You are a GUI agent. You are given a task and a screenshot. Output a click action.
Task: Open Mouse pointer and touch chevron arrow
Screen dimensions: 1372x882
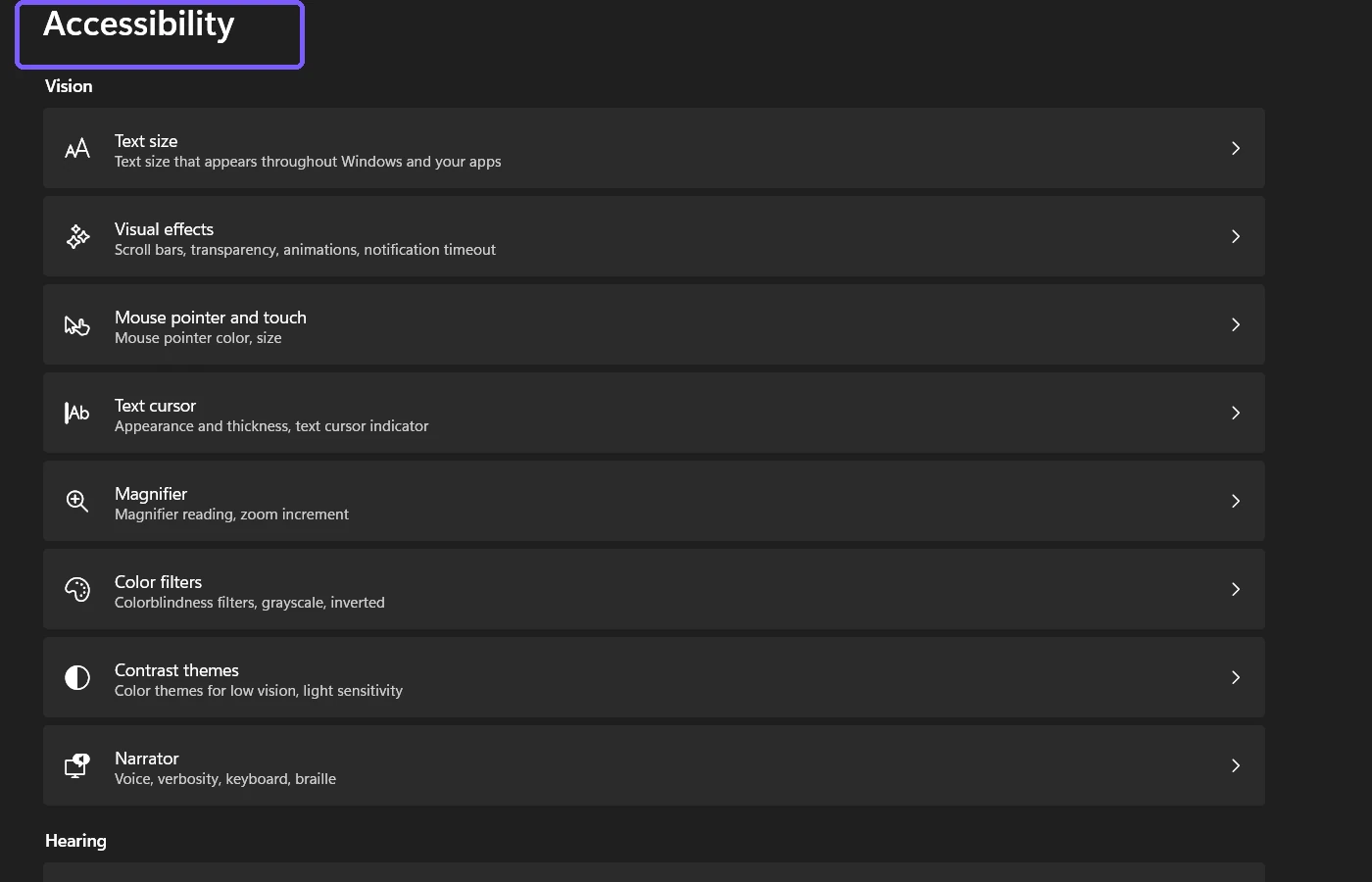tap(1236, 324)
